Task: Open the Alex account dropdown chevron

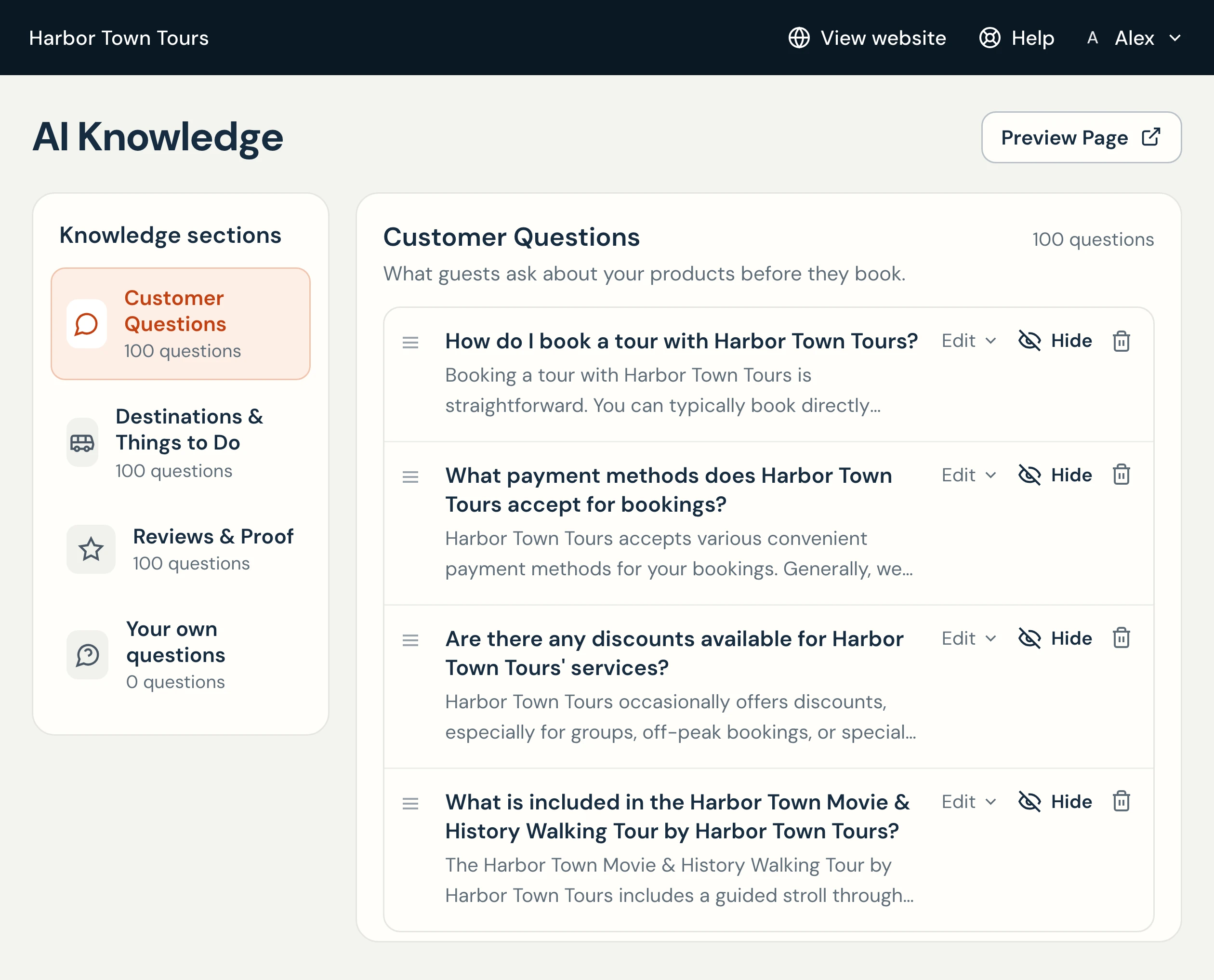Action: pyautogui.click(x=1175, y=39)
